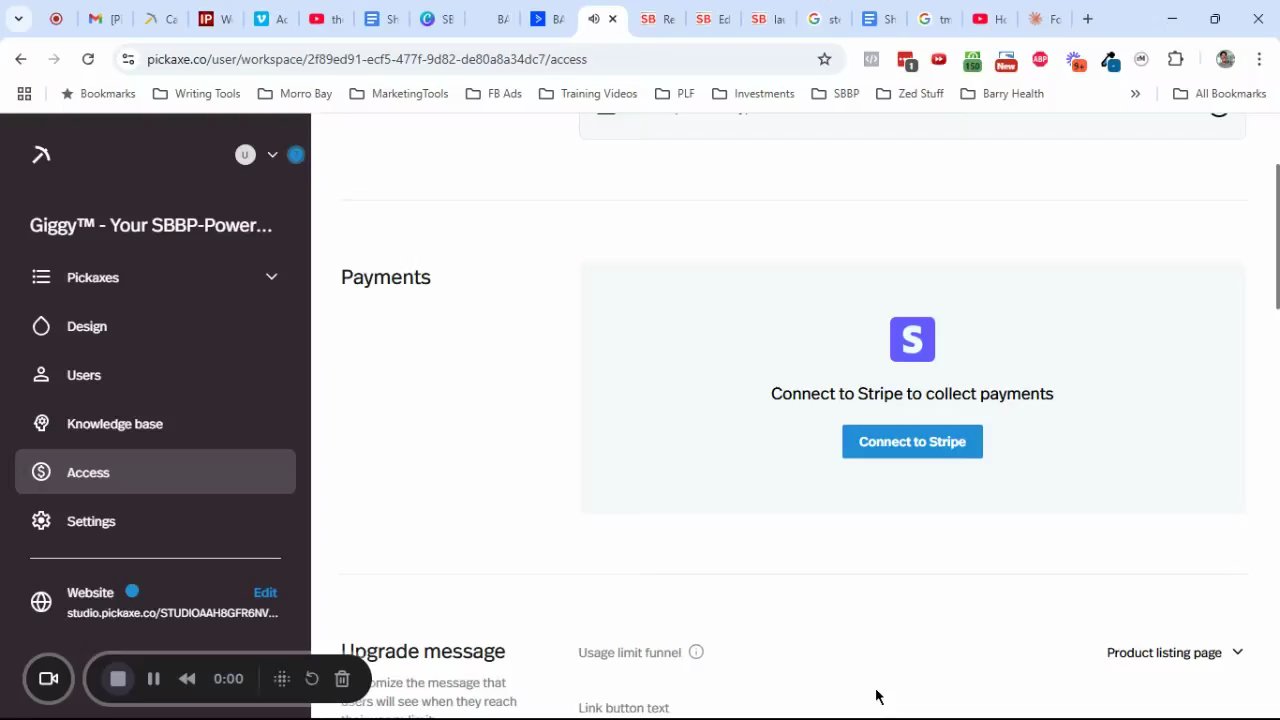Click the blue dot beside Website
Viewport: 1280px width, 720px height.
coord(132,591)
